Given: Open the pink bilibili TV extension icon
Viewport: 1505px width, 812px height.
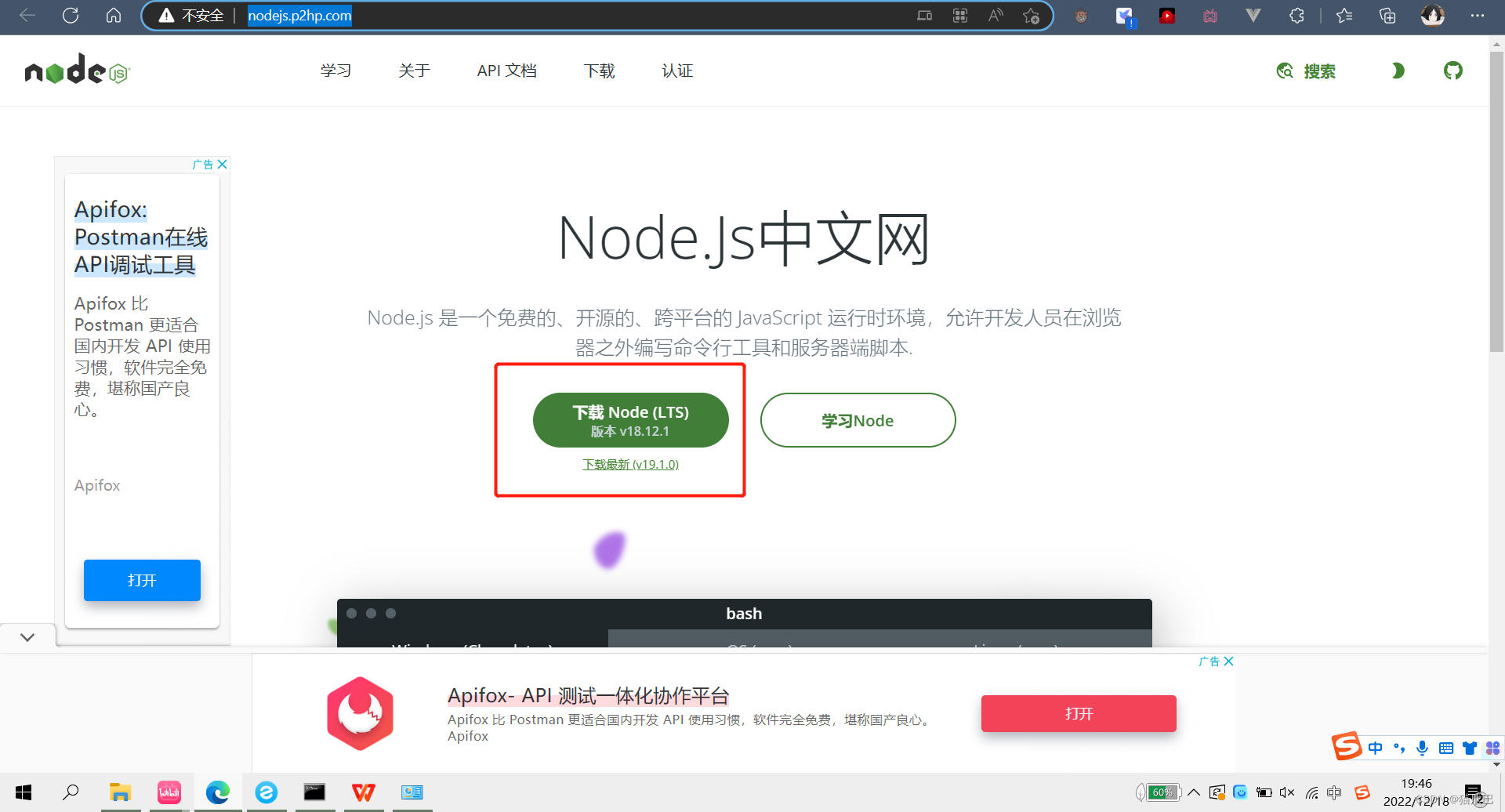Looking at the screenshot, I should click(x=1210, y=16).
